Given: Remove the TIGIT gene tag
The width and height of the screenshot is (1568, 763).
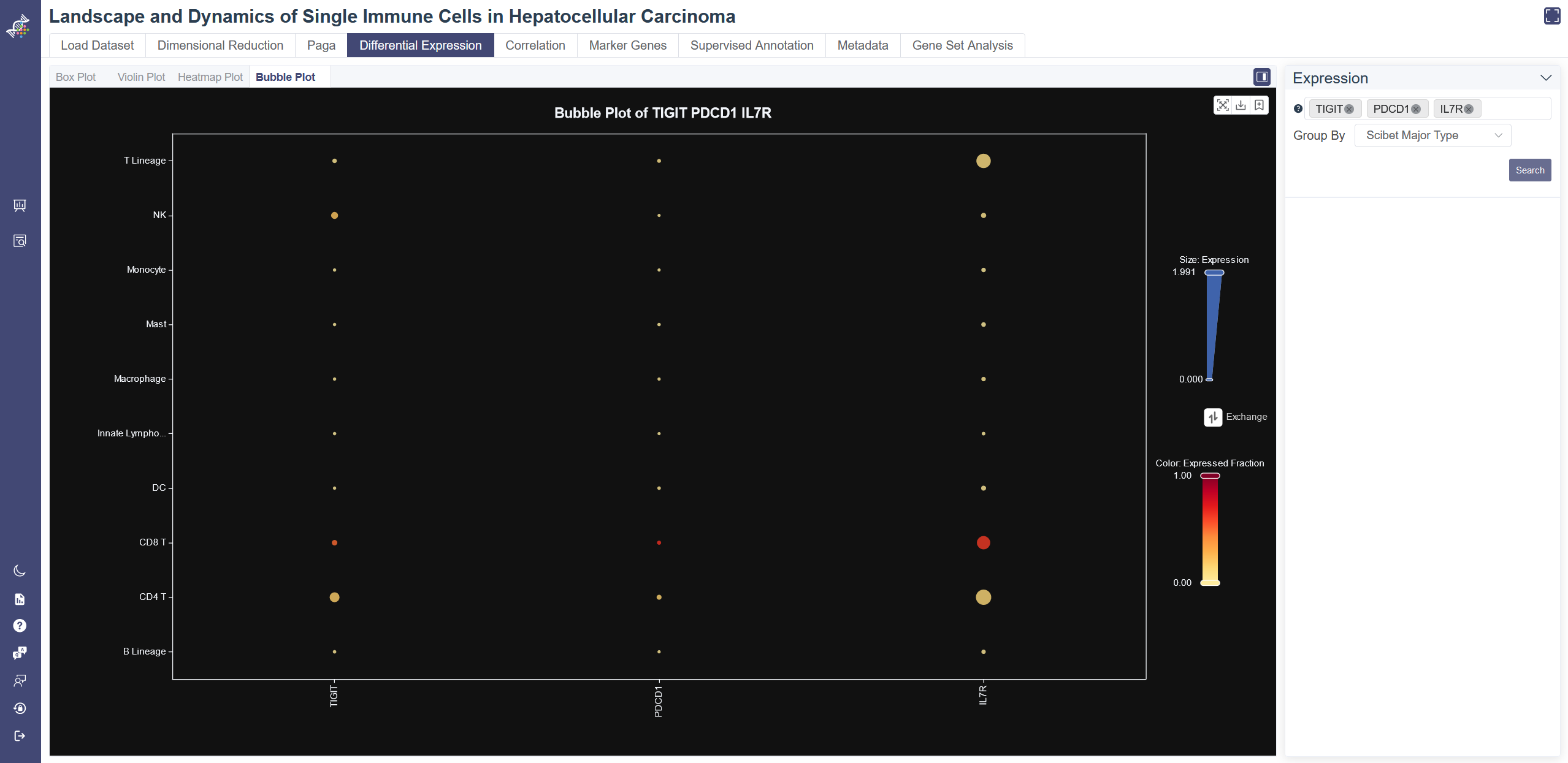Looking at the screenshot, I should (1349, 109).
